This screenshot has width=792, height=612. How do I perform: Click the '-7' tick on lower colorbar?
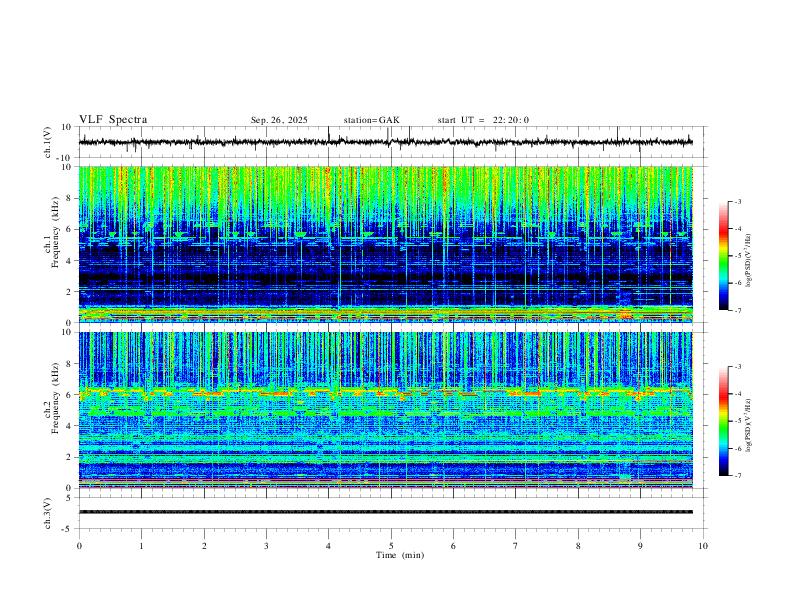point(737,475)
